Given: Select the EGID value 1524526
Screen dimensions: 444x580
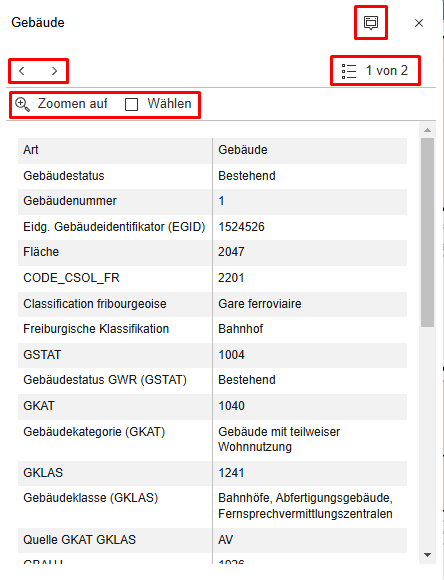Looking at the screenshot, I should point(241,227).
